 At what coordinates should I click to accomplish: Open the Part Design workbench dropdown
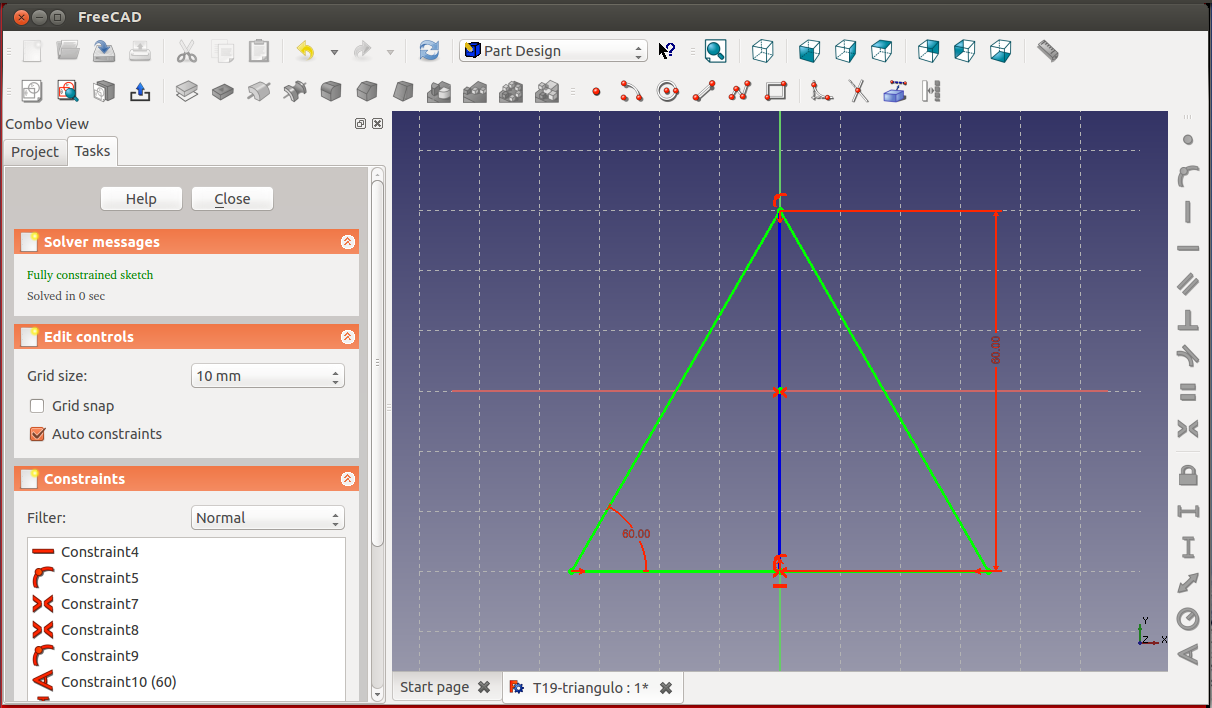(x=553, y=51)
